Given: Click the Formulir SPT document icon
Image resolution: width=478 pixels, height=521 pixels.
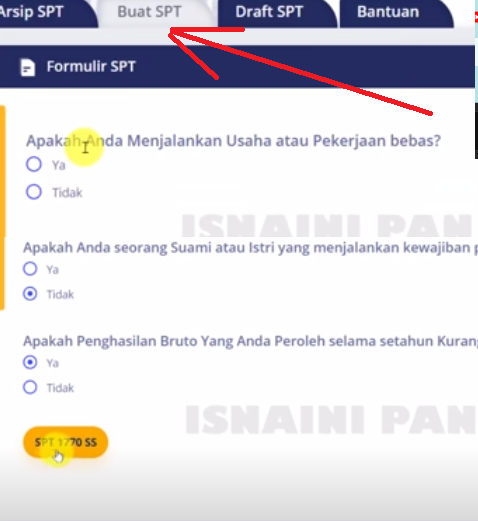Looking at the screenshot, I should (x=28, y=67).
